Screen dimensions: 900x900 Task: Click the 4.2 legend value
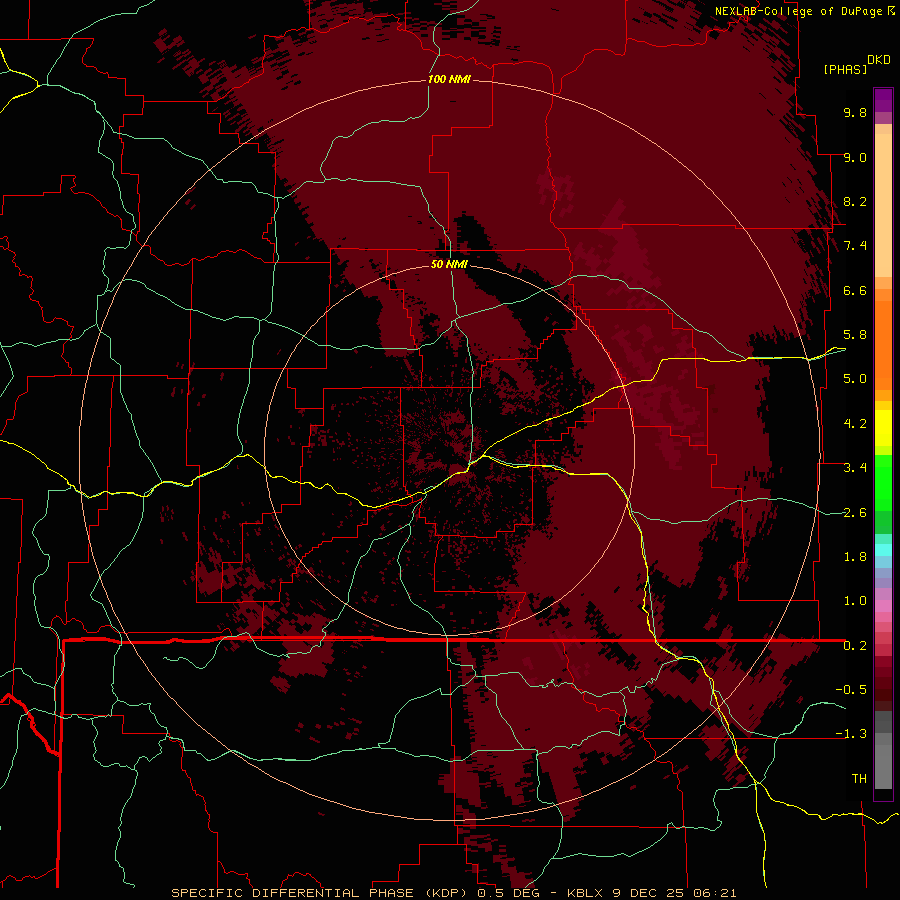coord(855,424)
